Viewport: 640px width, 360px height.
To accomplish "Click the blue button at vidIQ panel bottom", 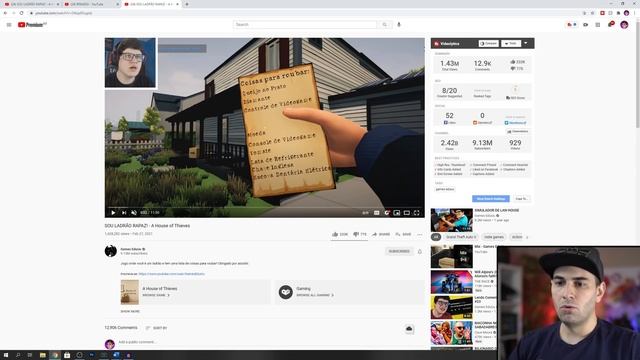I will point(491,199).
